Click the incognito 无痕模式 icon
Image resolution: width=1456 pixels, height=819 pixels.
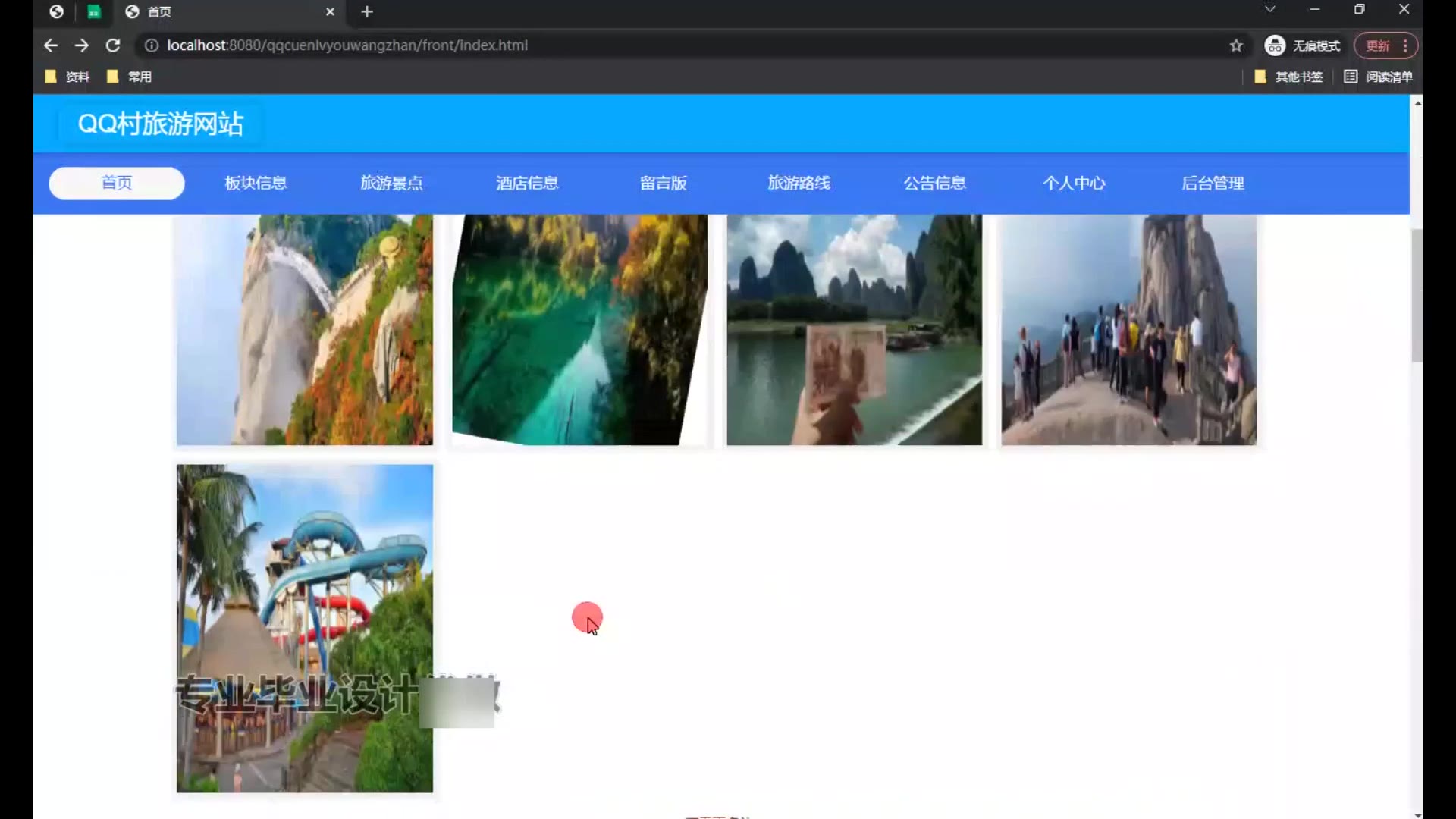pyautogui.click(x=1275, y=45)
